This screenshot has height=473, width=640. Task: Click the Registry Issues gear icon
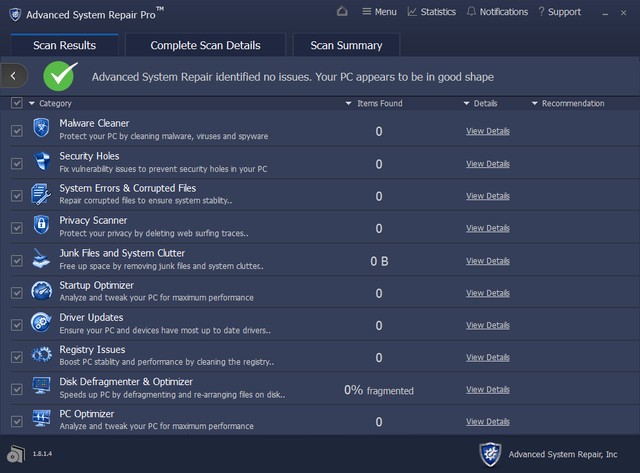click(x=41, y=356)
